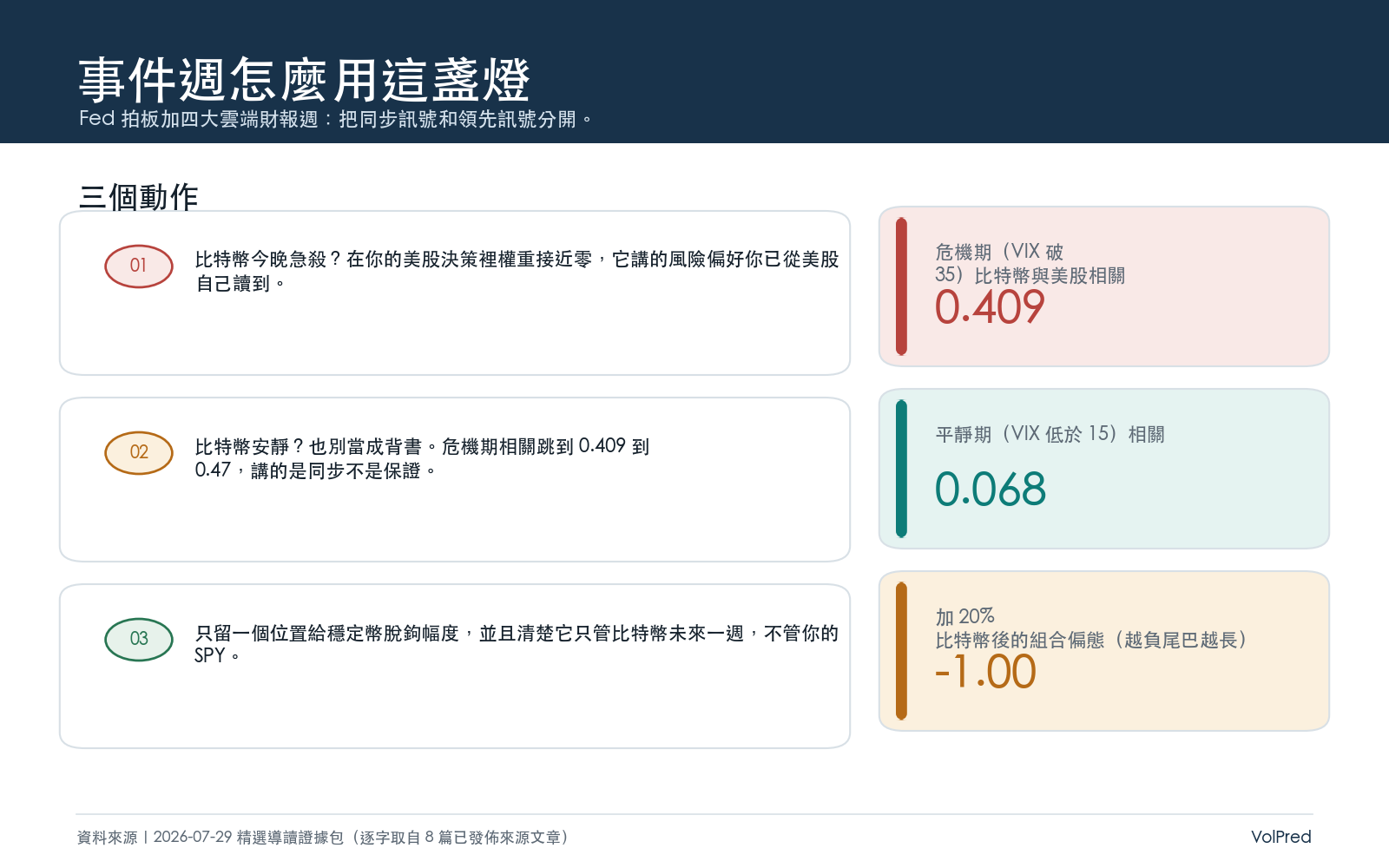Select the line 0.47，講的是同步不是保證。

315,470
